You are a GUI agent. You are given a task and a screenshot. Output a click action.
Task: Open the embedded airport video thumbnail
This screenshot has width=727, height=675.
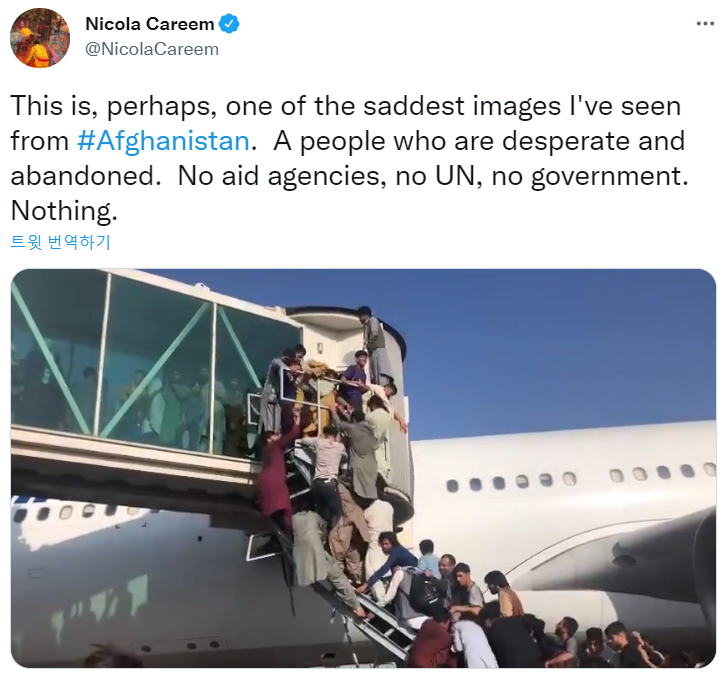(x=364, y=468)
